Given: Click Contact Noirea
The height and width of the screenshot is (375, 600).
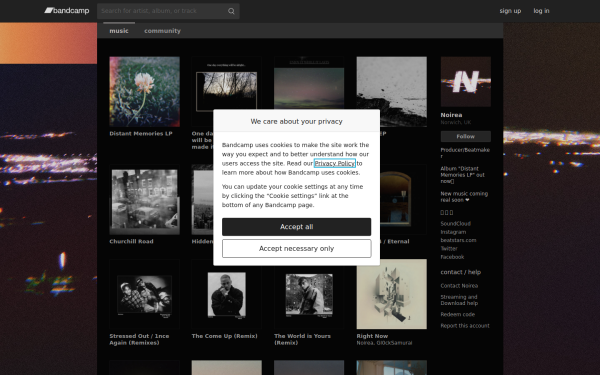Looking at the screenshot, I should point(459,286).
